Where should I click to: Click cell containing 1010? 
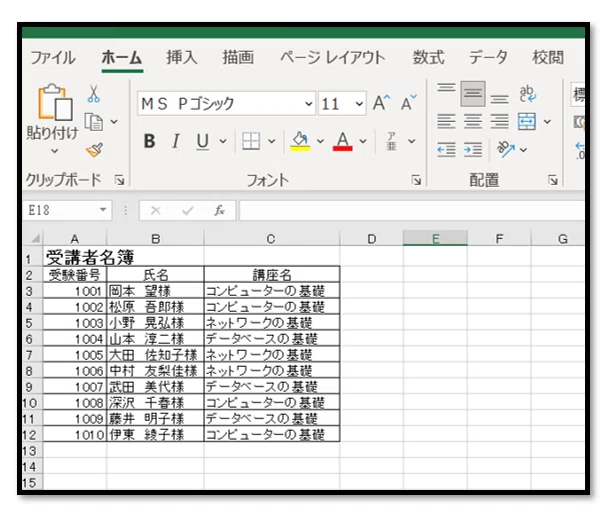75,435
